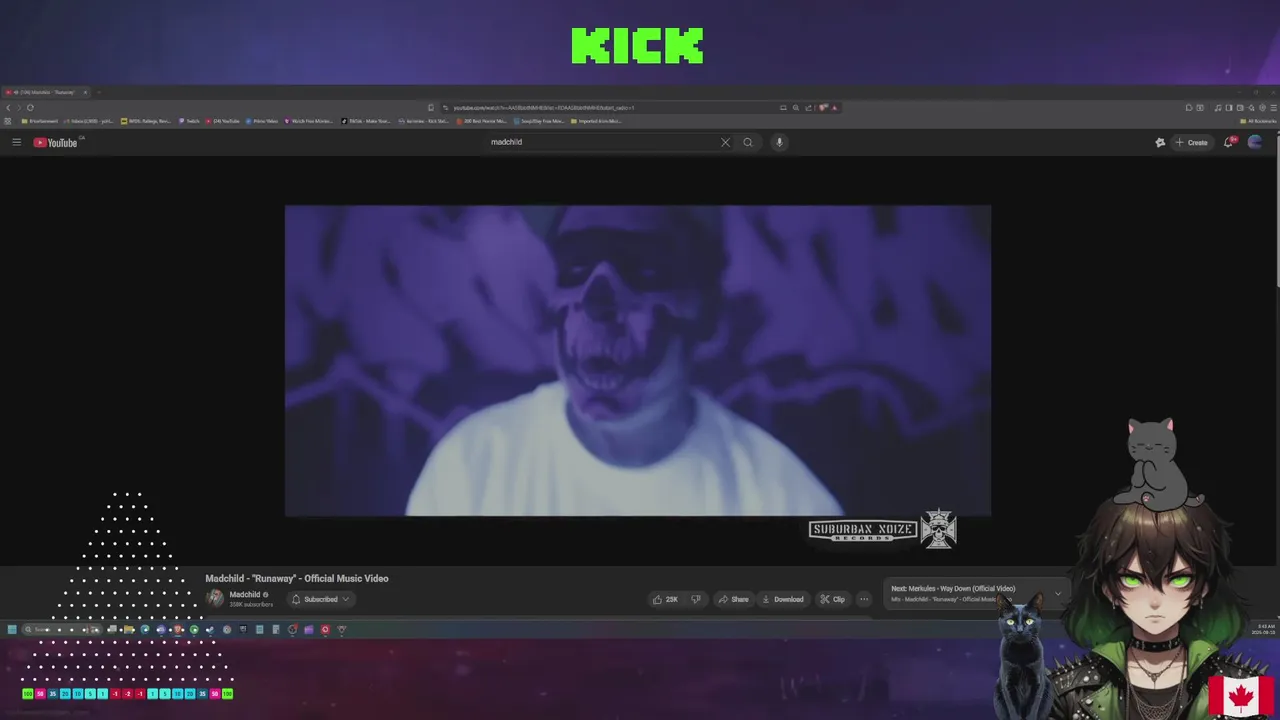Image resolution: width=1280 pixels, height=720 pixels.
Task: Open the TikTok bookmark
Action: [366, 121]
